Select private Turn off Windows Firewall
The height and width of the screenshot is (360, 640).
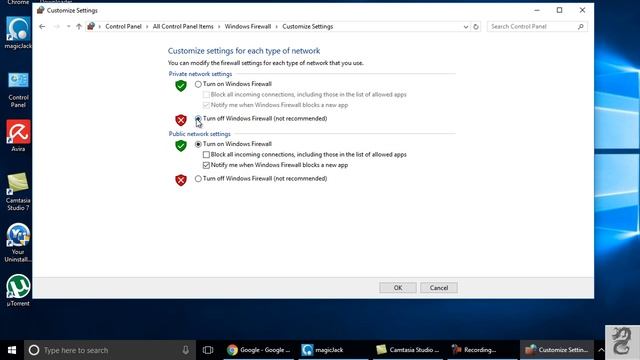pos(198,119)
